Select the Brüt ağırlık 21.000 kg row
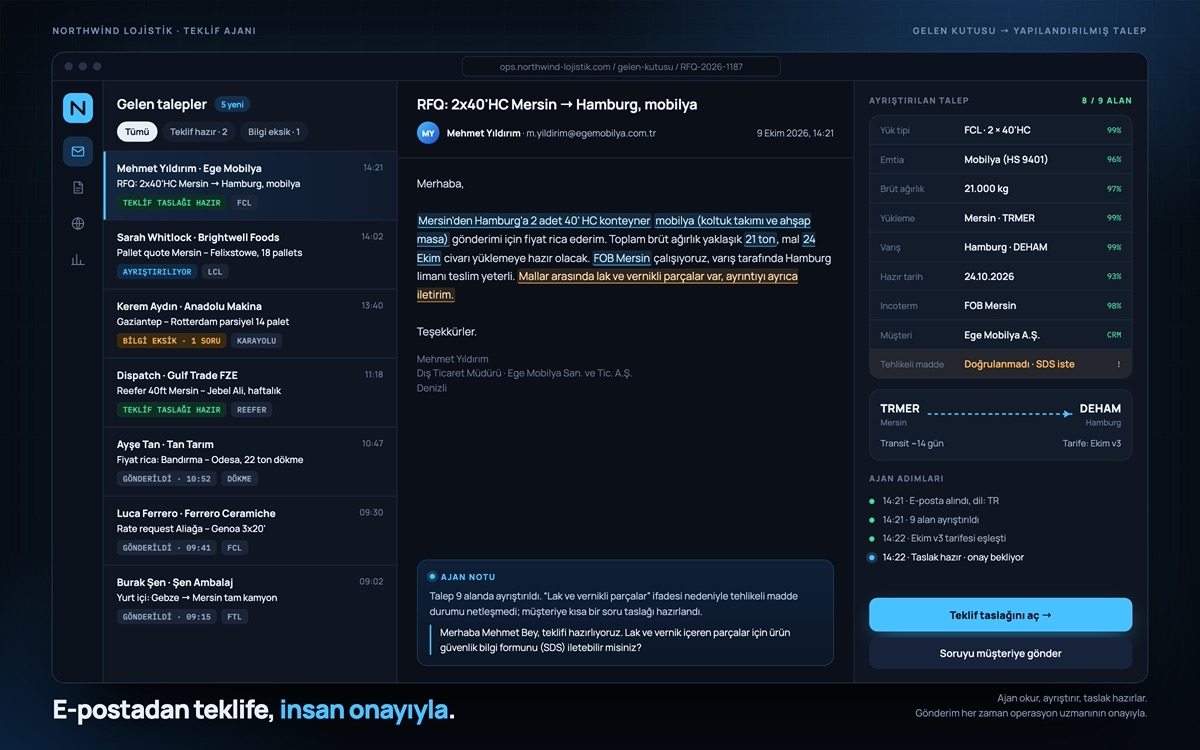 (x=1000, y=189)
